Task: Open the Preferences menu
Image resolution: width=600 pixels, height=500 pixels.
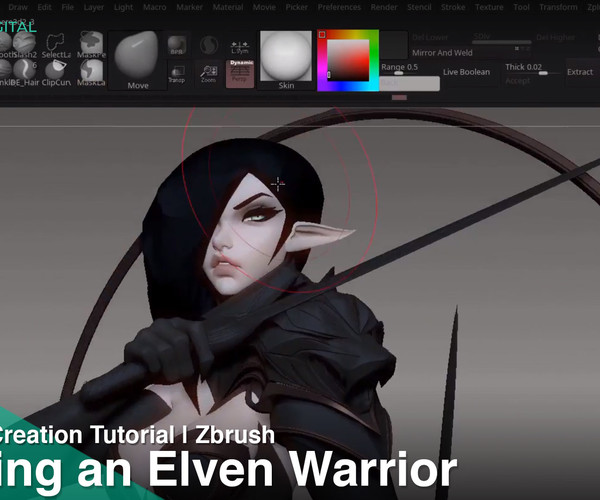Action: [339, 7]
